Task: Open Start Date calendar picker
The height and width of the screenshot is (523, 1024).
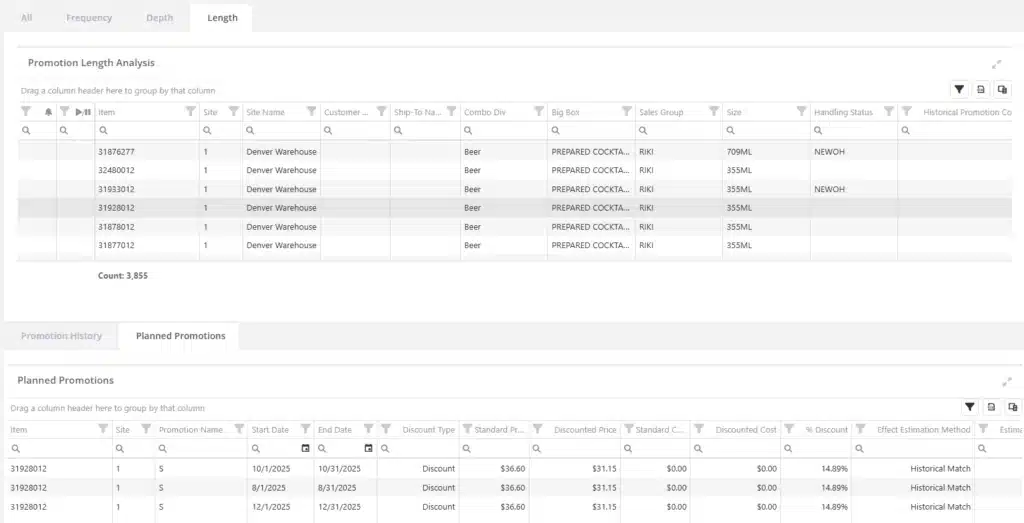Action: click(x=305, y=449)
